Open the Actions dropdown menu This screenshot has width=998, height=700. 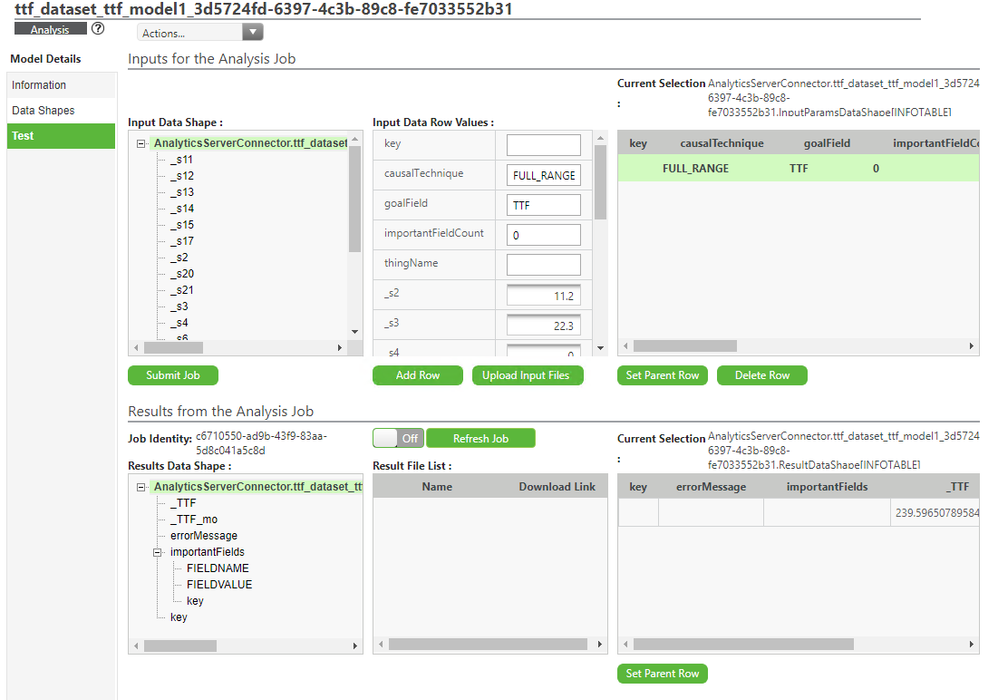click(x=200, y=33)
